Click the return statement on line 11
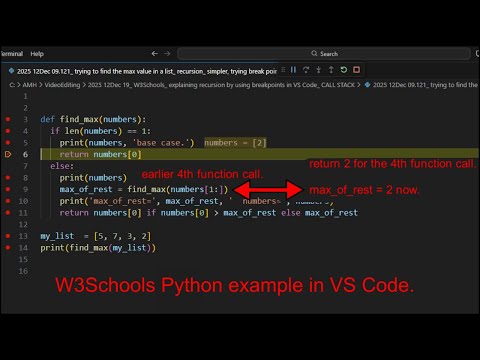The height and width of the screenshot is (360, 480). [209, 213]
